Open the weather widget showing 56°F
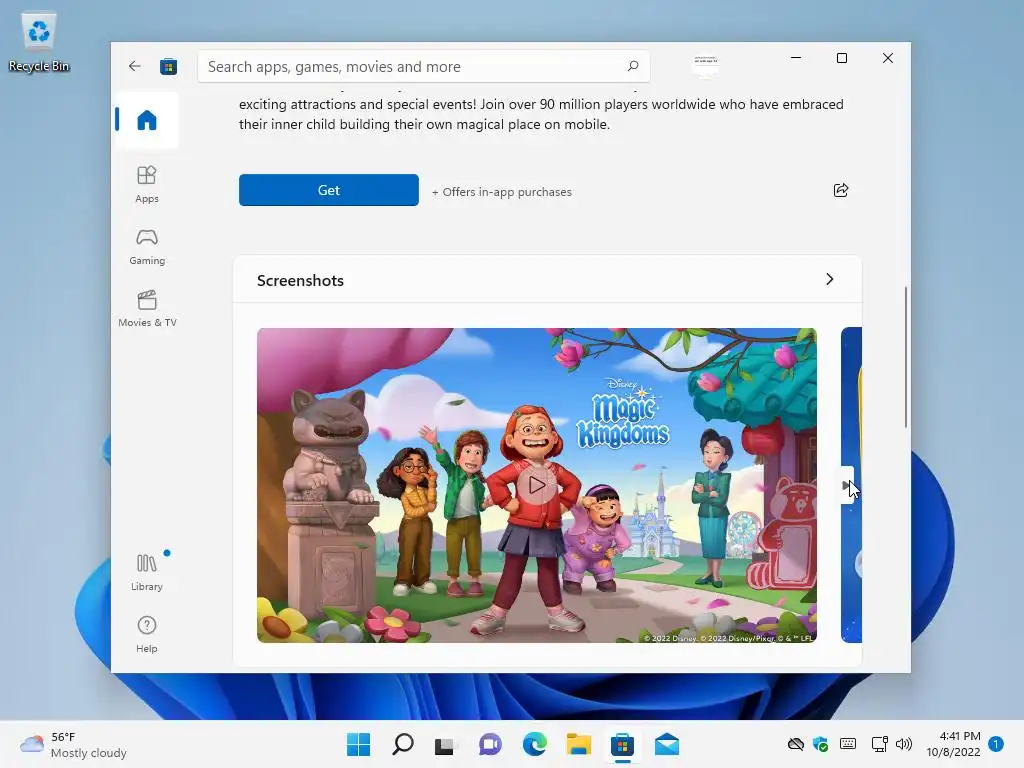 73,744
